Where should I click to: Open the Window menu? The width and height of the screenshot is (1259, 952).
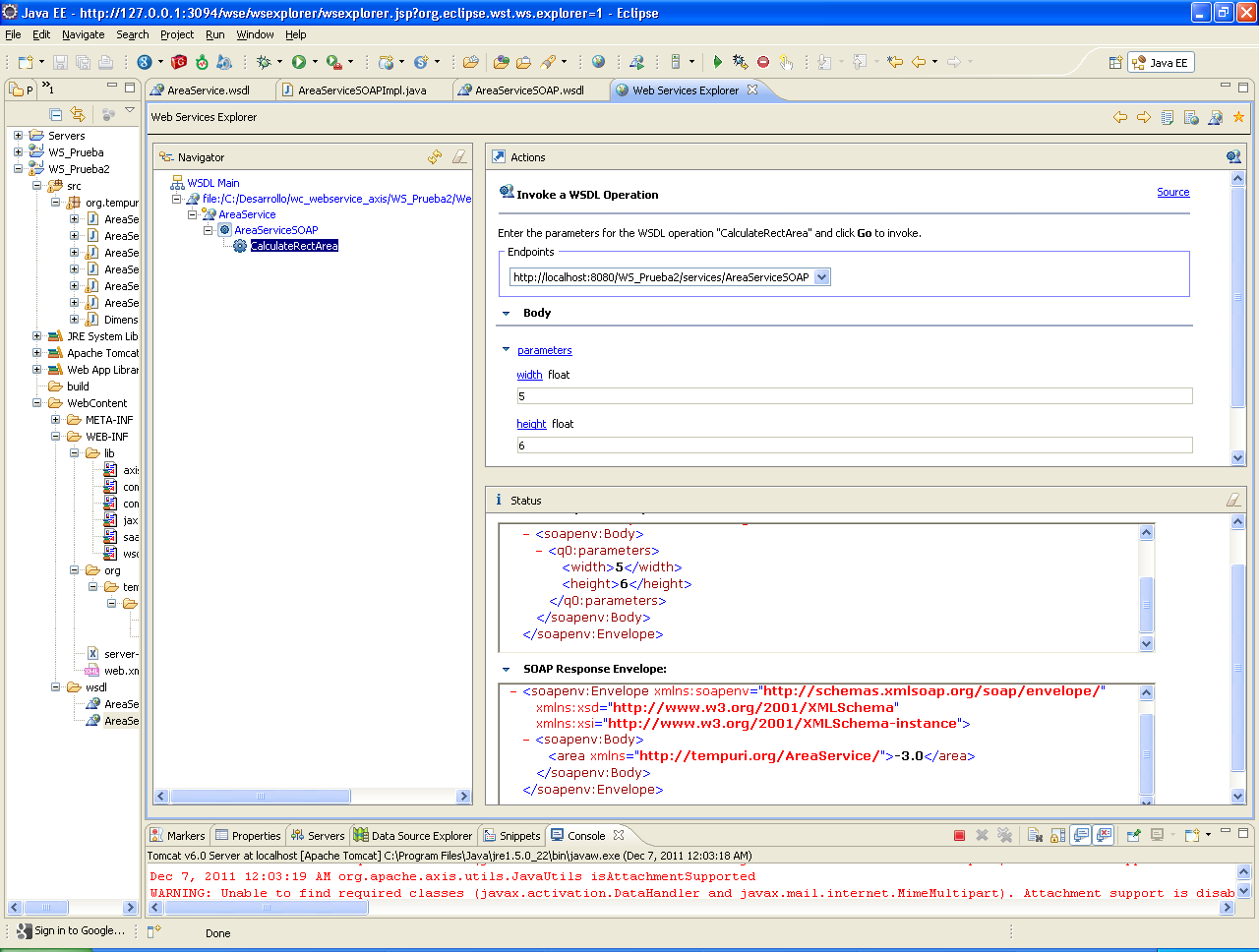(x=255, y=34)
